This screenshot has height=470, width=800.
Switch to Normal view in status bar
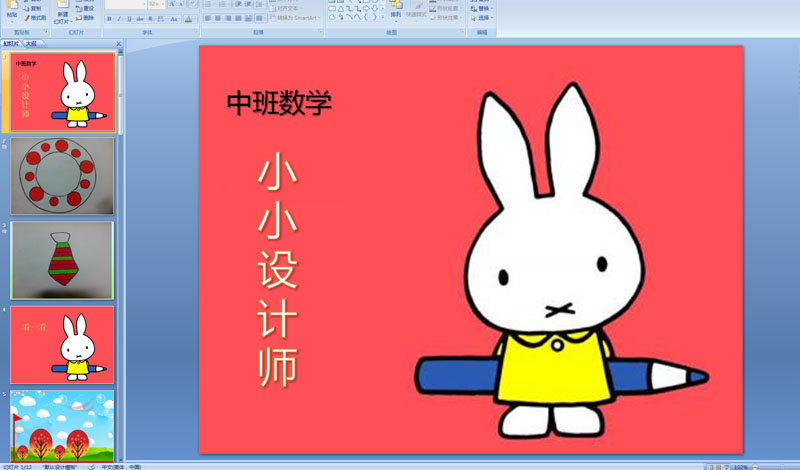(x=710, y=467)
